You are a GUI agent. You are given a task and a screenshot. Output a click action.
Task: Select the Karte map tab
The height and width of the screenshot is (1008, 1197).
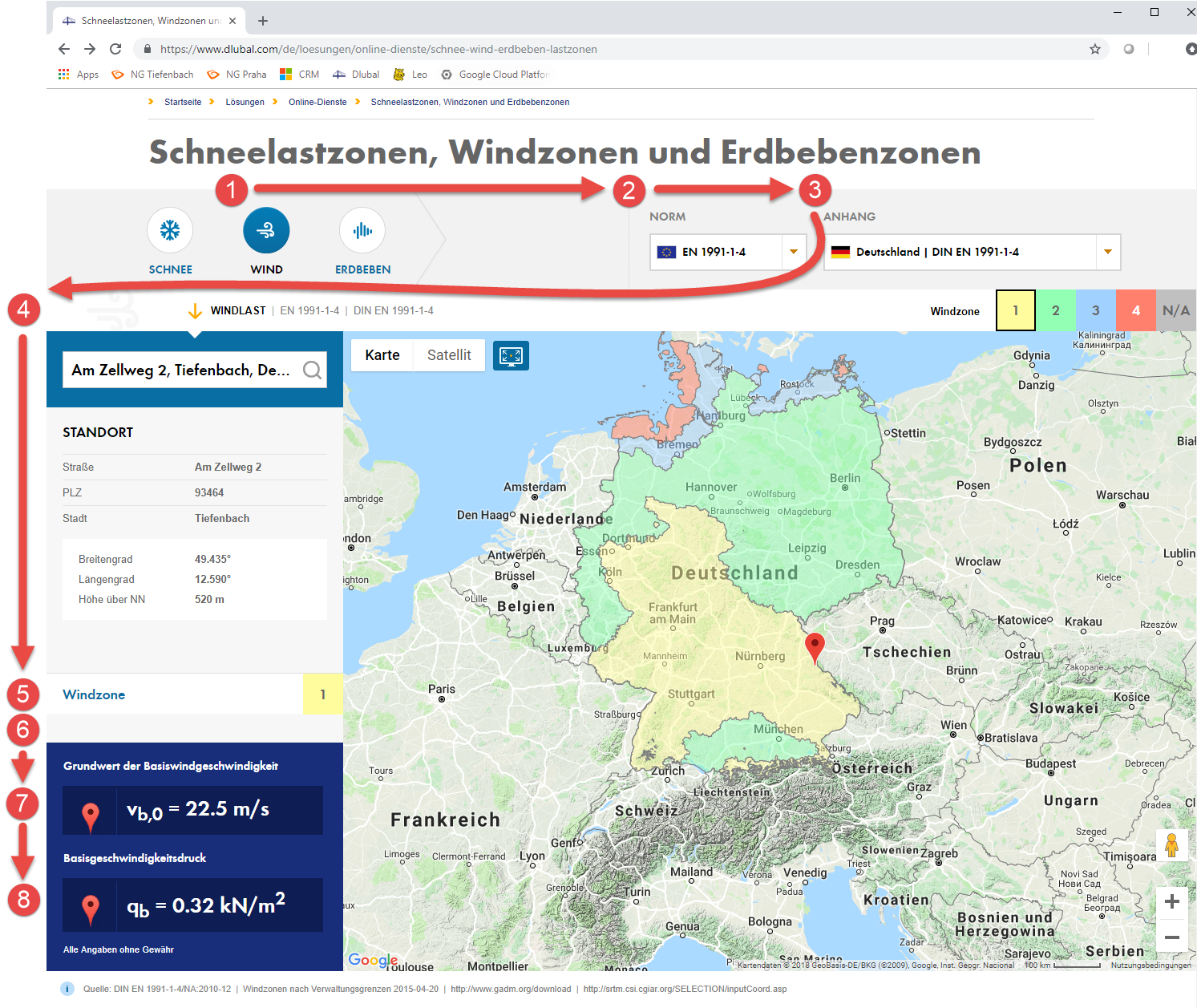[x=382, y=354]
